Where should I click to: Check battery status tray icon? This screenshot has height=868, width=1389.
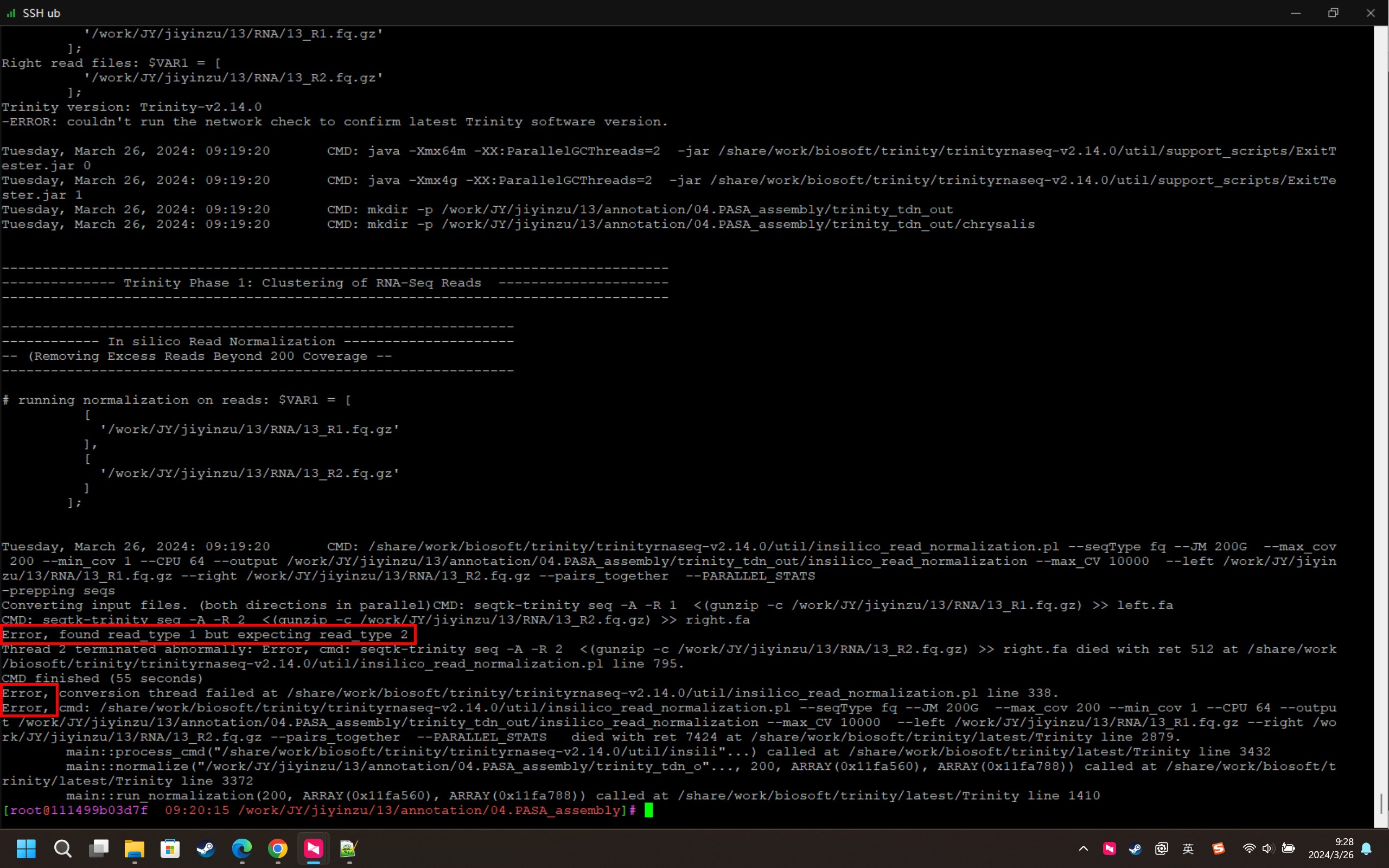coord(1288,848)
